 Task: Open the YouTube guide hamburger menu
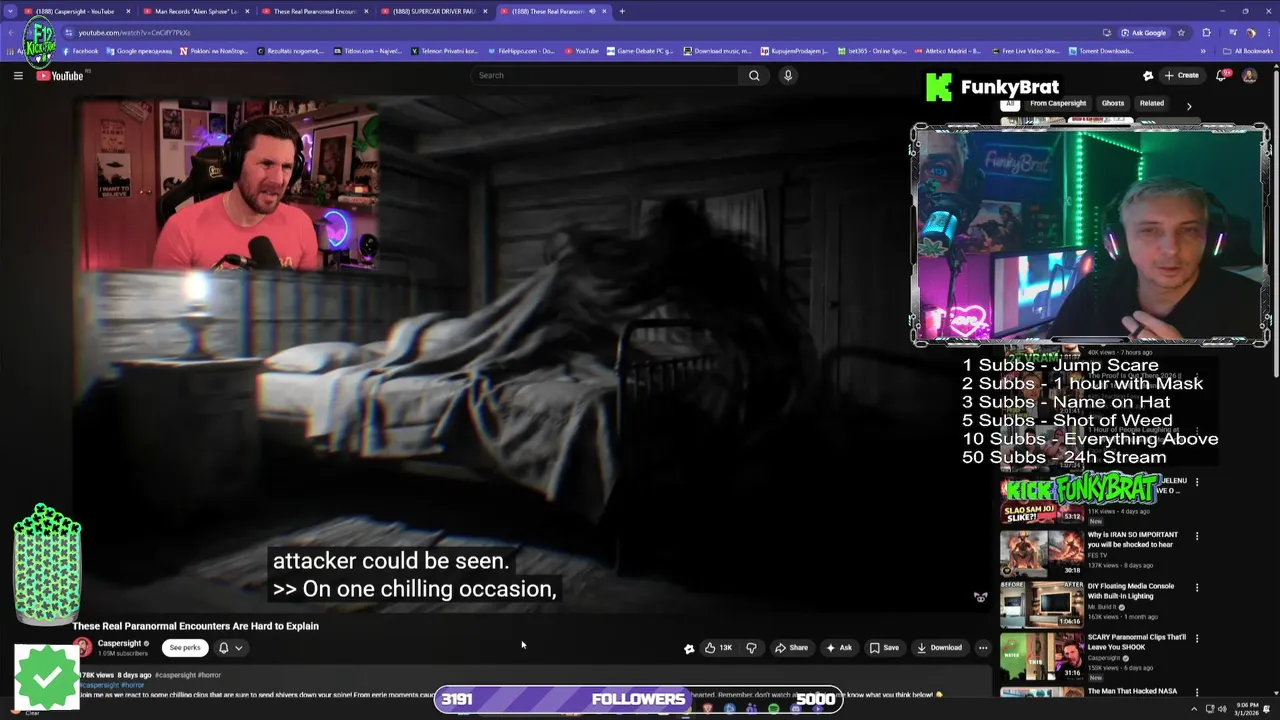[18, 75]
